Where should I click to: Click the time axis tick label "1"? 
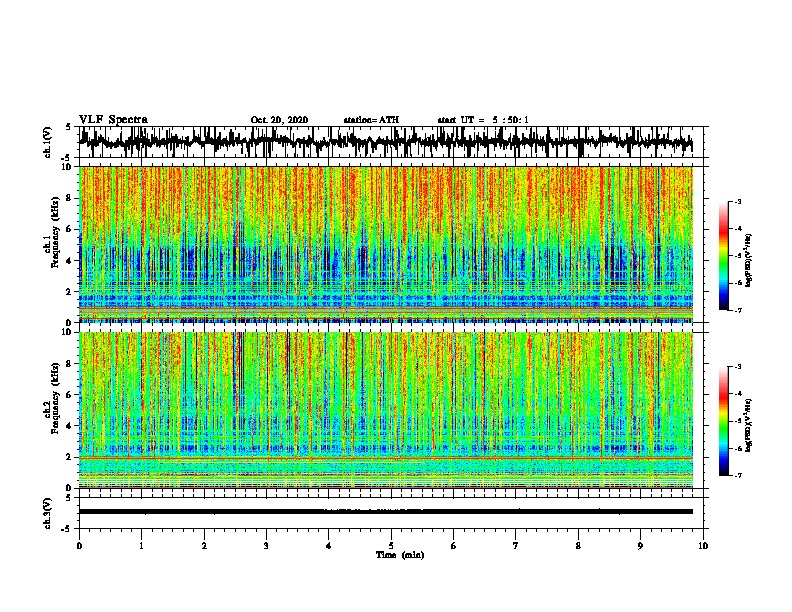coord(141,545)
